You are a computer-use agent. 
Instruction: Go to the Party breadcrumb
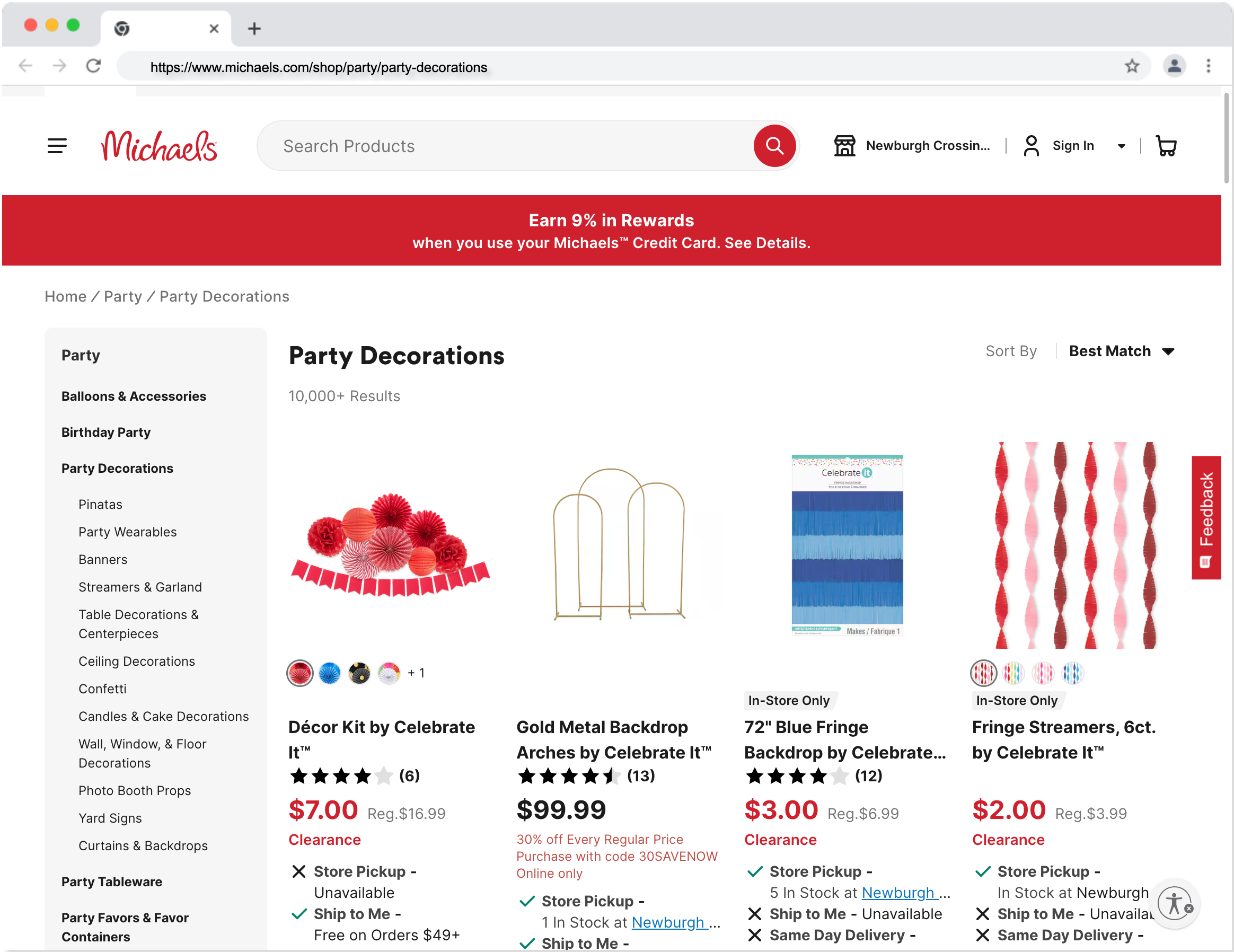pyautogui.click(x=122, y=296)
